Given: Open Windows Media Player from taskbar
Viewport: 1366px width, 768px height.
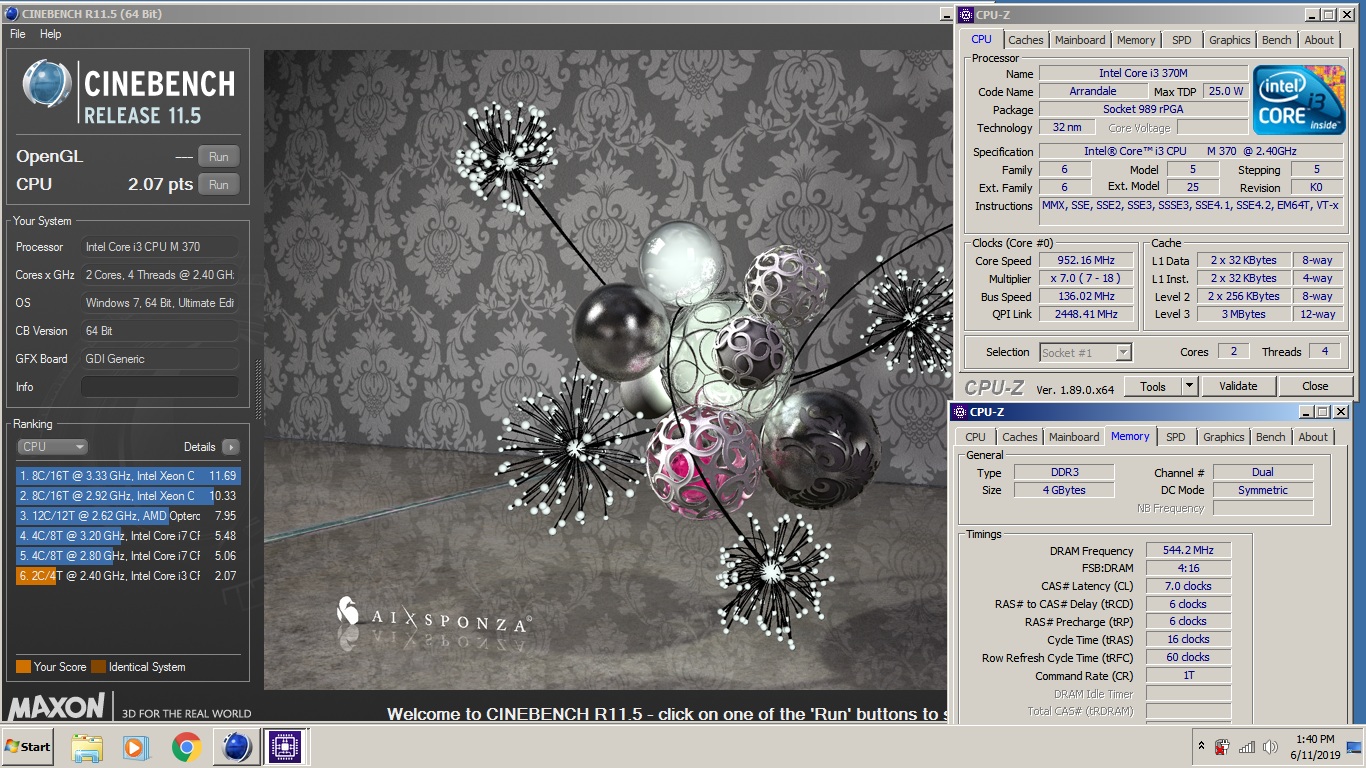Looking at the screenshot, I should [135, 747].
